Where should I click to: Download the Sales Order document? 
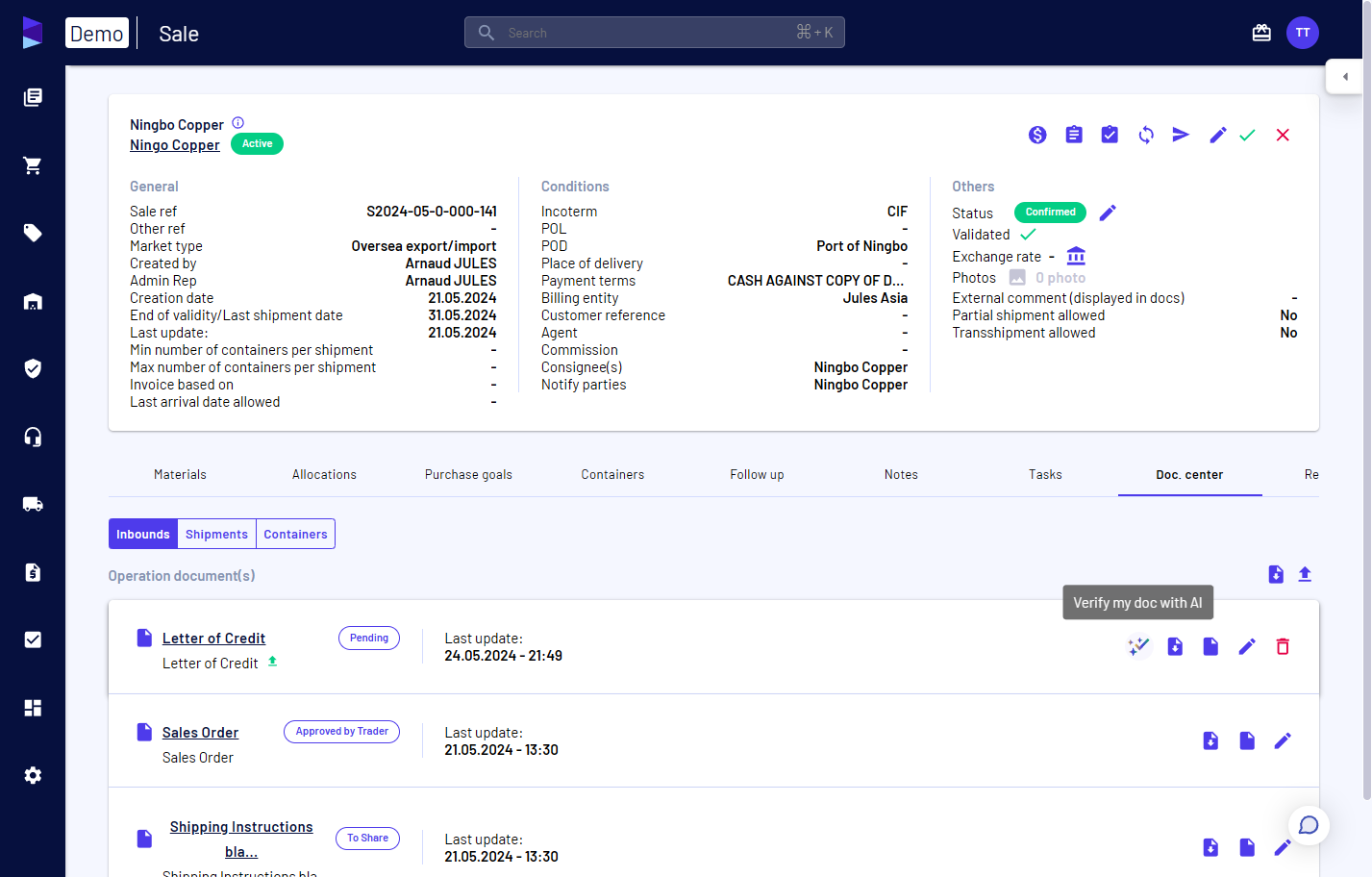tap(1210, 740)
